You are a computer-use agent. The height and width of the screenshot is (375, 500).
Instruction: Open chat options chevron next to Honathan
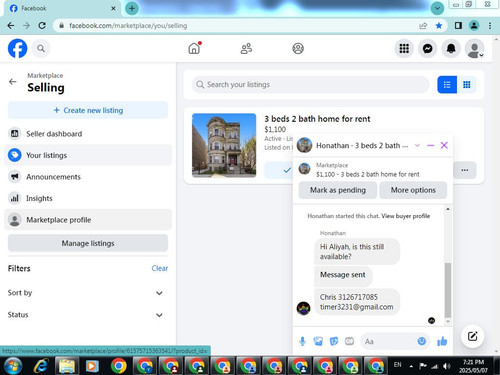(x=417, y=145)
